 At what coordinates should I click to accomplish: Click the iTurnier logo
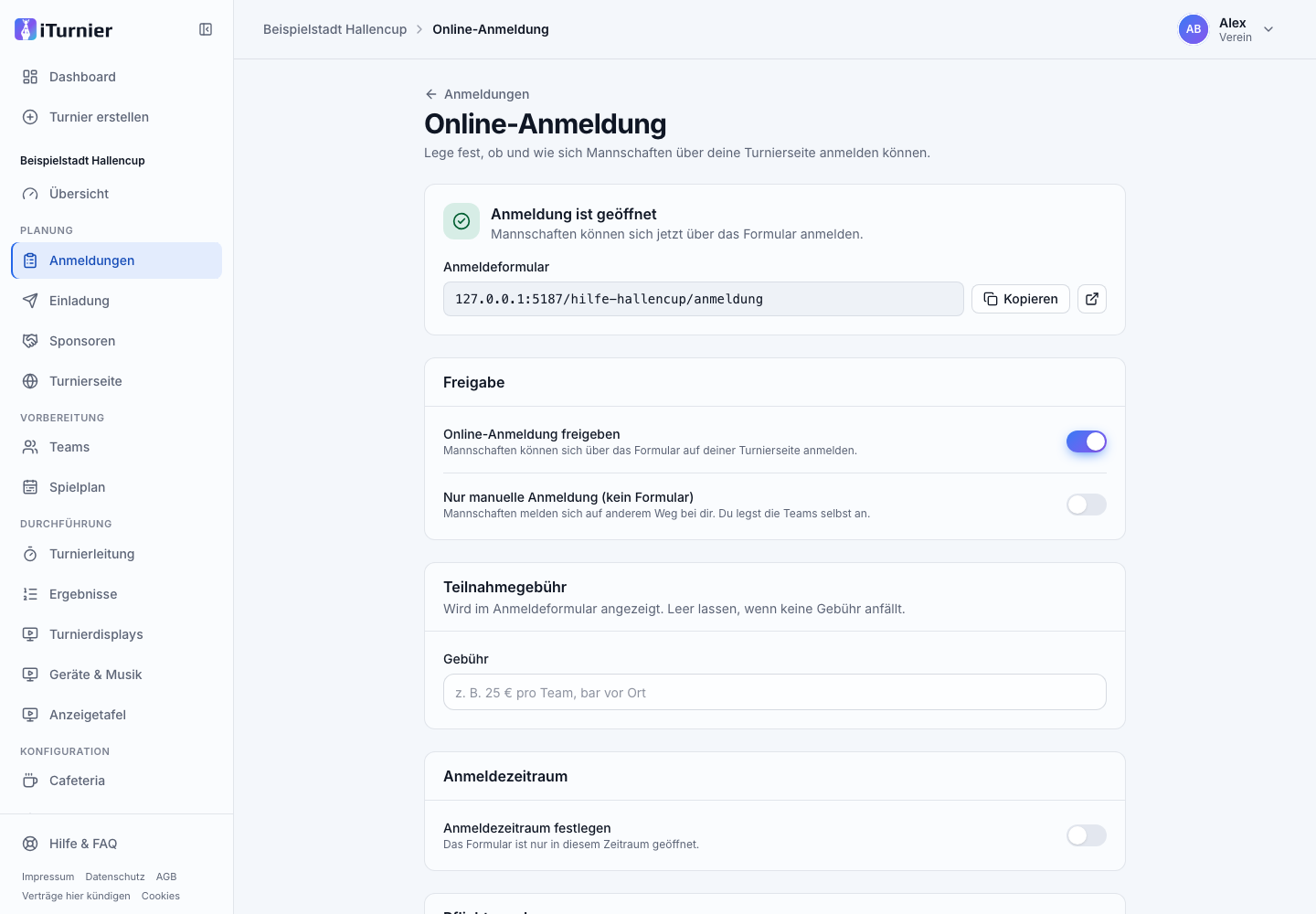point(64,29)
